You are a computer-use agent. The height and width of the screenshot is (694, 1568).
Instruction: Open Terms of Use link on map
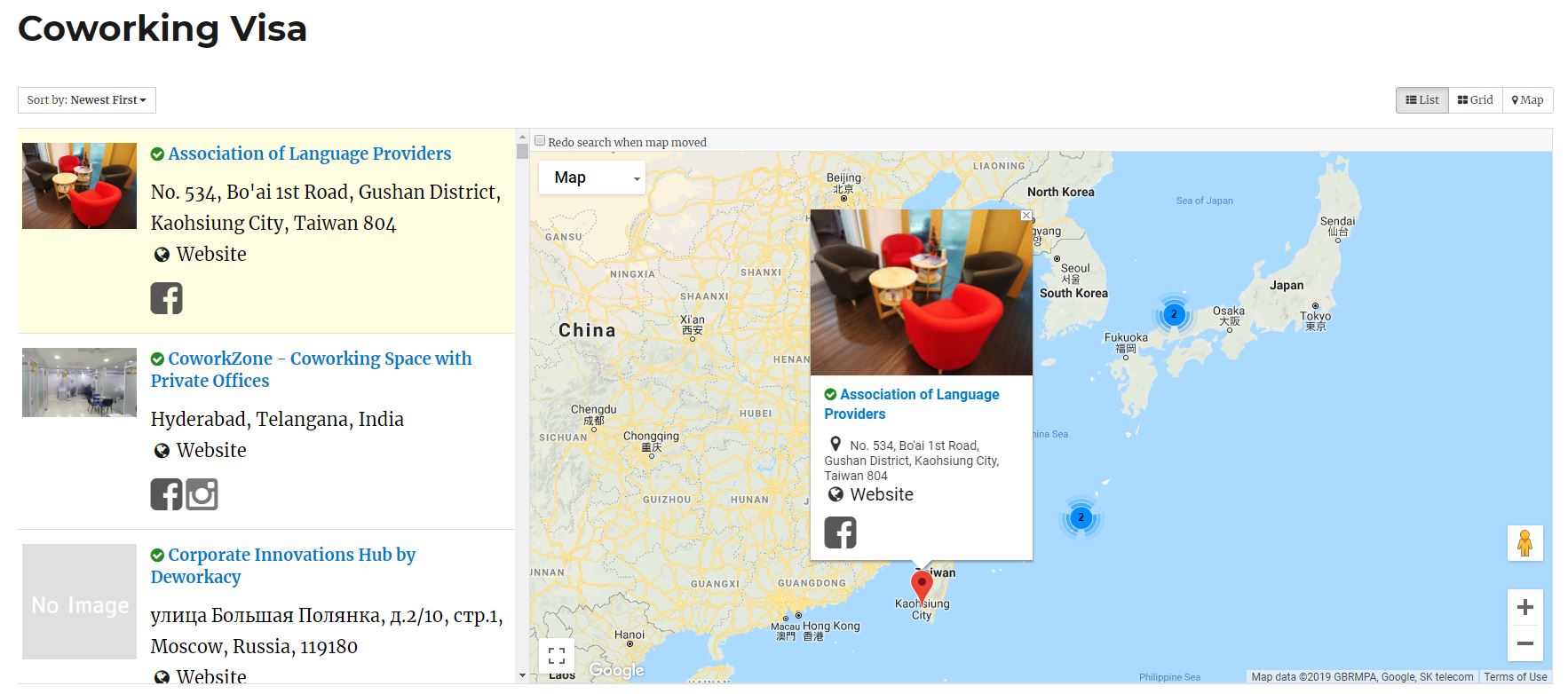click(1516, 676)
